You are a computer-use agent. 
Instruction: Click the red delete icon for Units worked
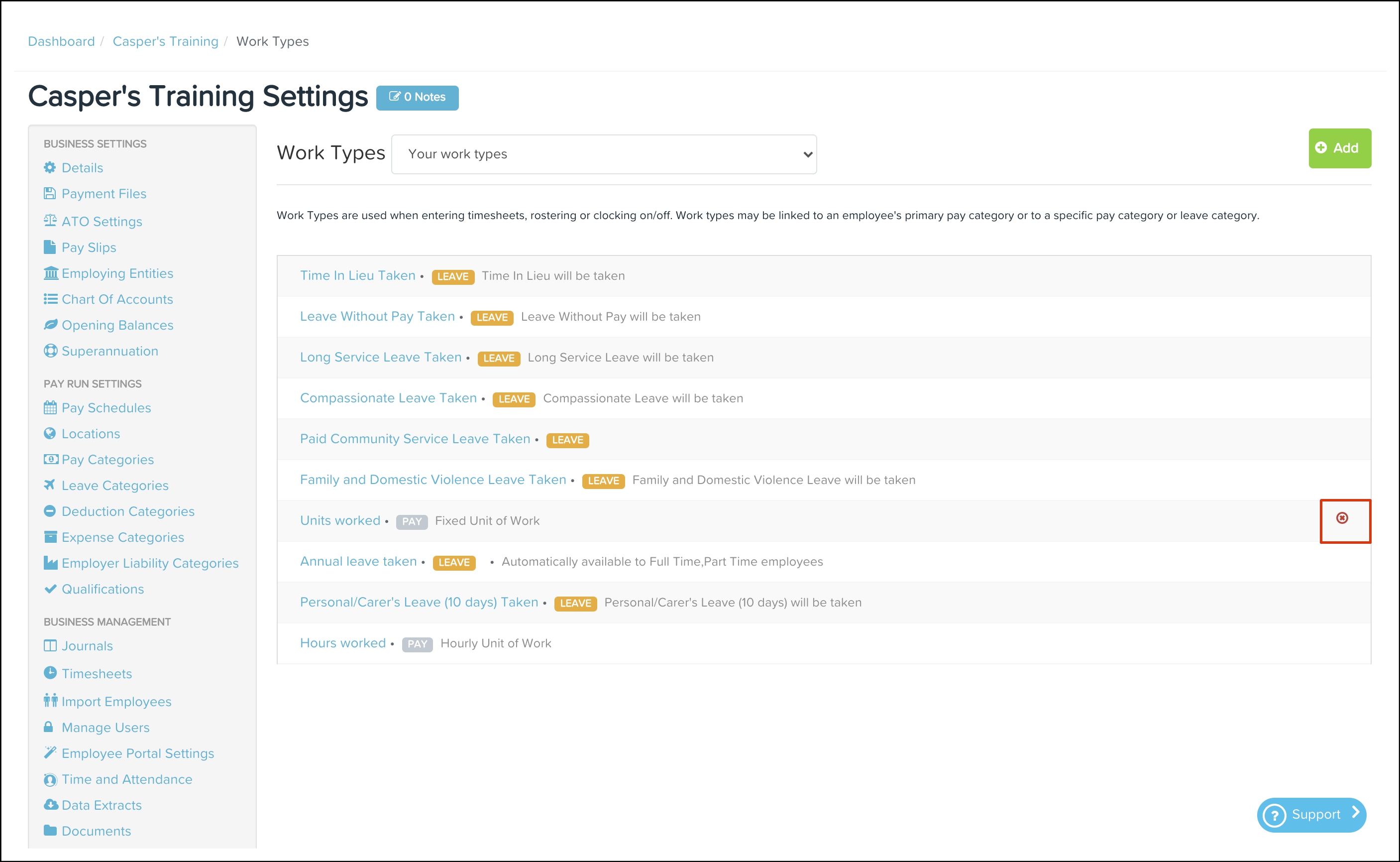[1342, 518]
